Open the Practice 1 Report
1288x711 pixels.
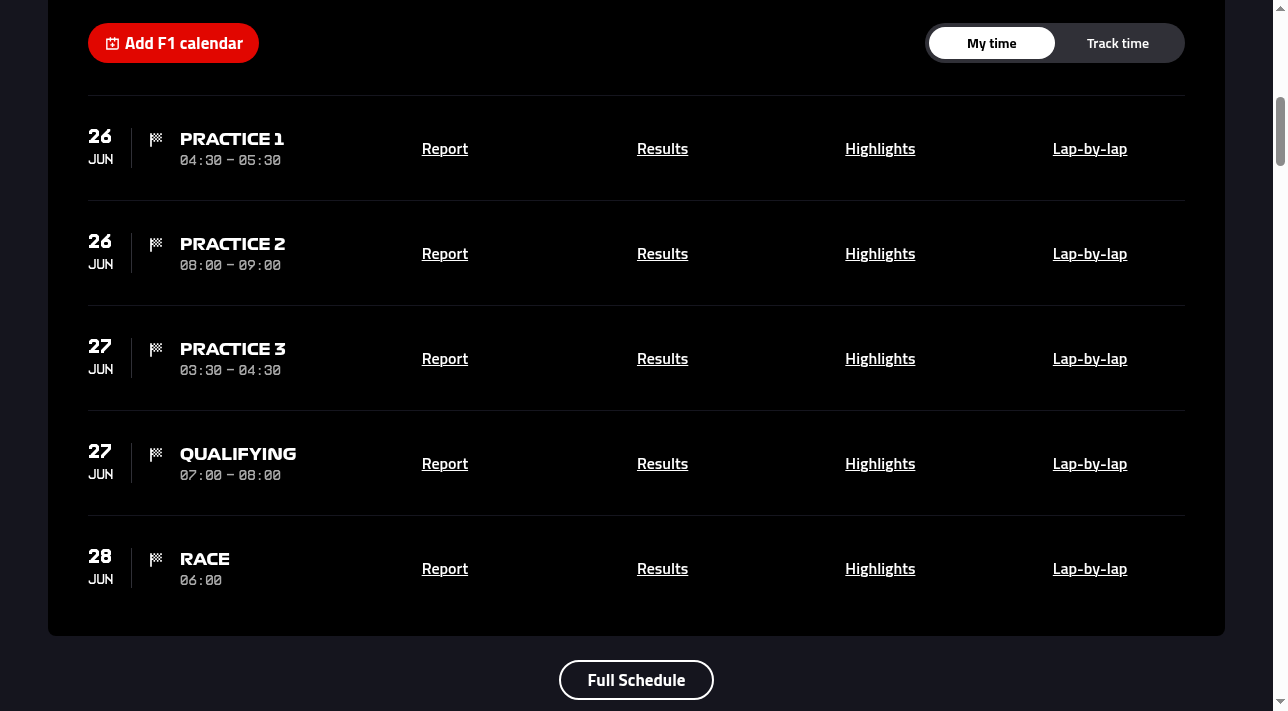pyautogui.click(x=445, y=149)
